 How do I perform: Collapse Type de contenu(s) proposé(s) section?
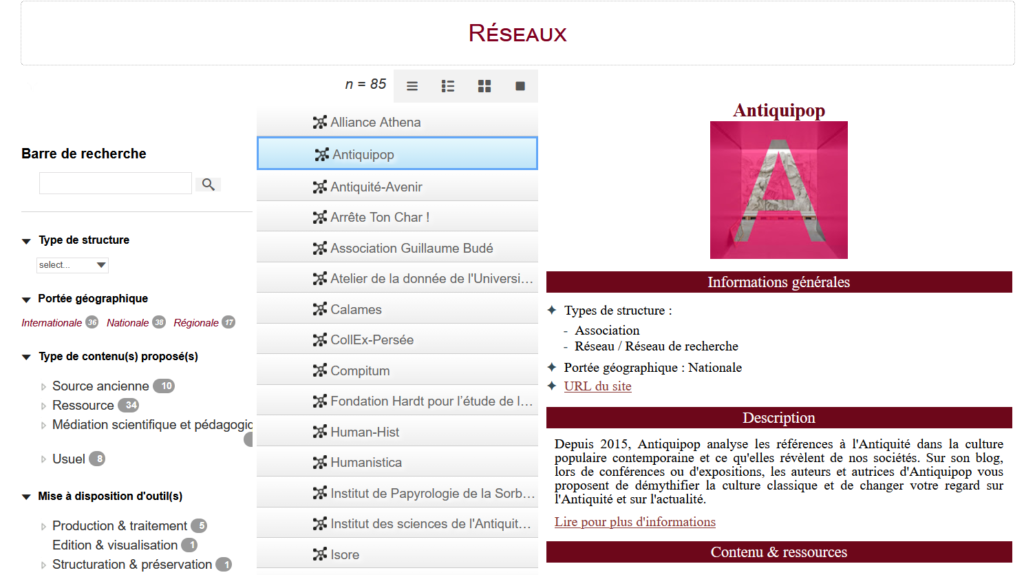coord(26,357)
